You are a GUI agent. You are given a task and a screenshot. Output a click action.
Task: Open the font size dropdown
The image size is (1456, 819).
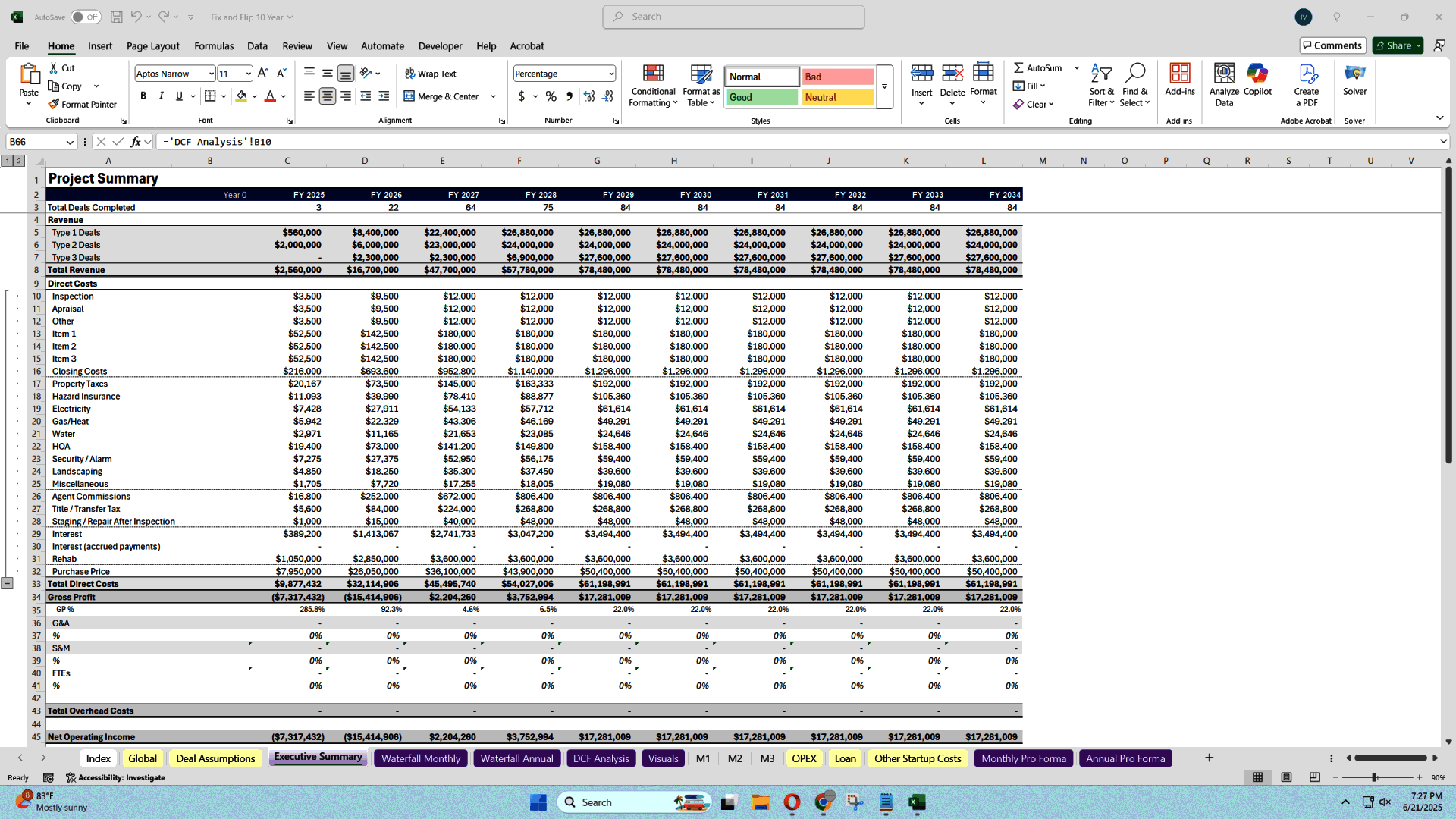[248, 74]
